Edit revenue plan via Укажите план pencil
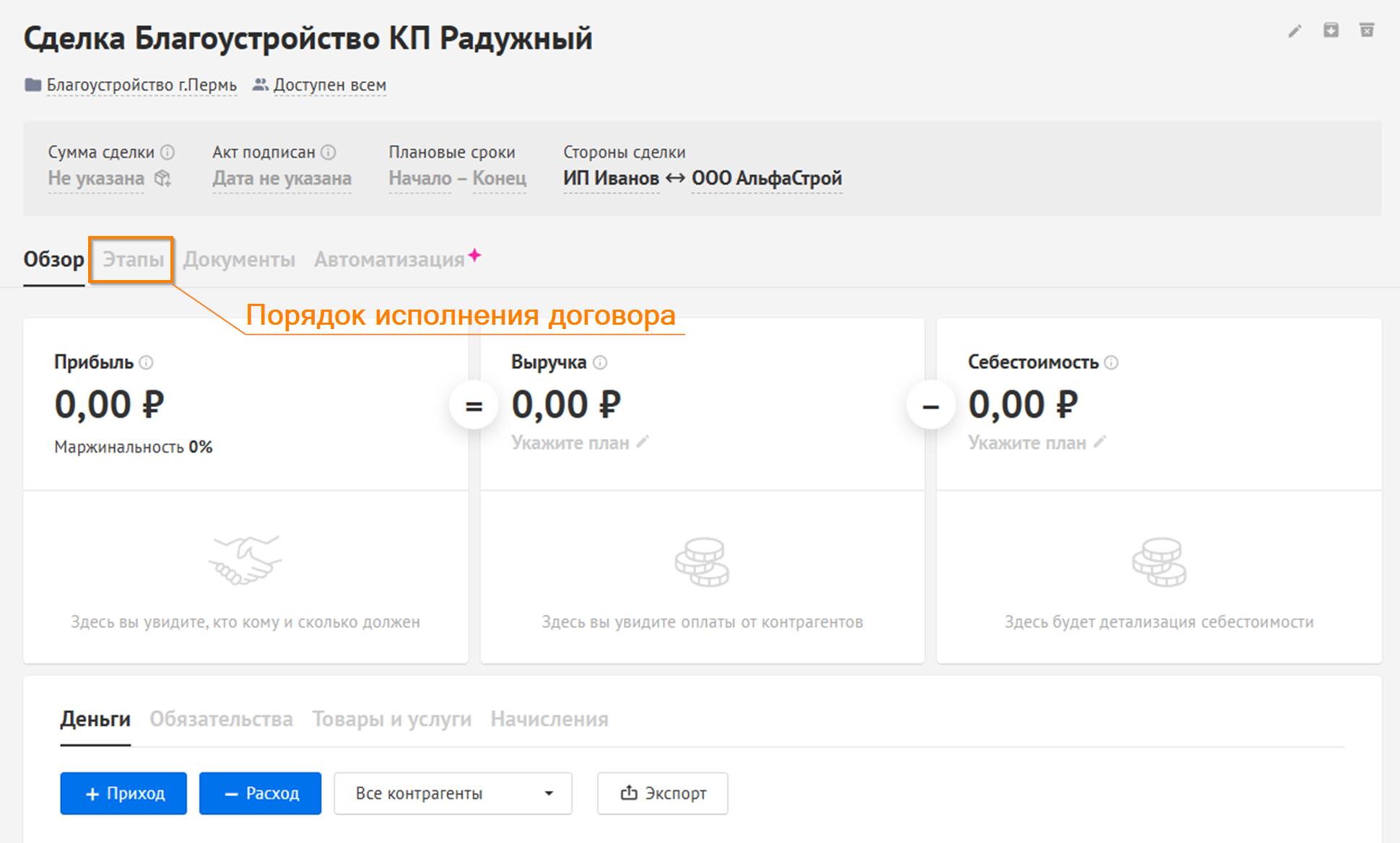This screenshot has height=843, width=1400. pyautogui.click(x=643, y=442)
